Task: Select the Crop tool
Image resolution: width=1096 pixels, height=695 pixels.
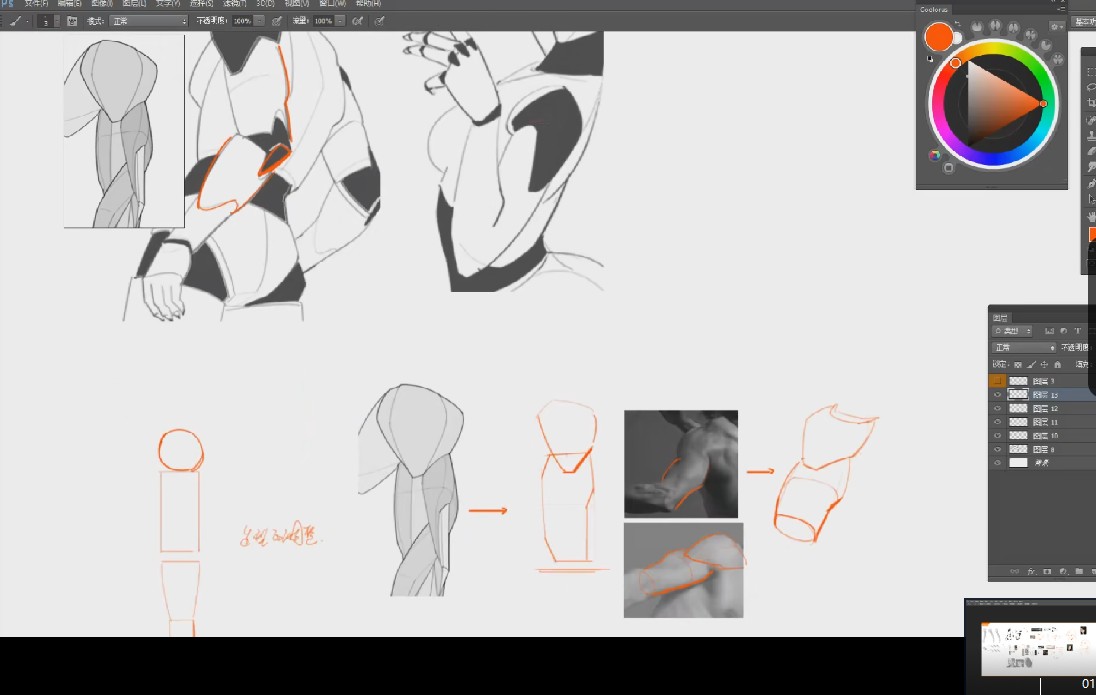Action: pos(1091,103)
